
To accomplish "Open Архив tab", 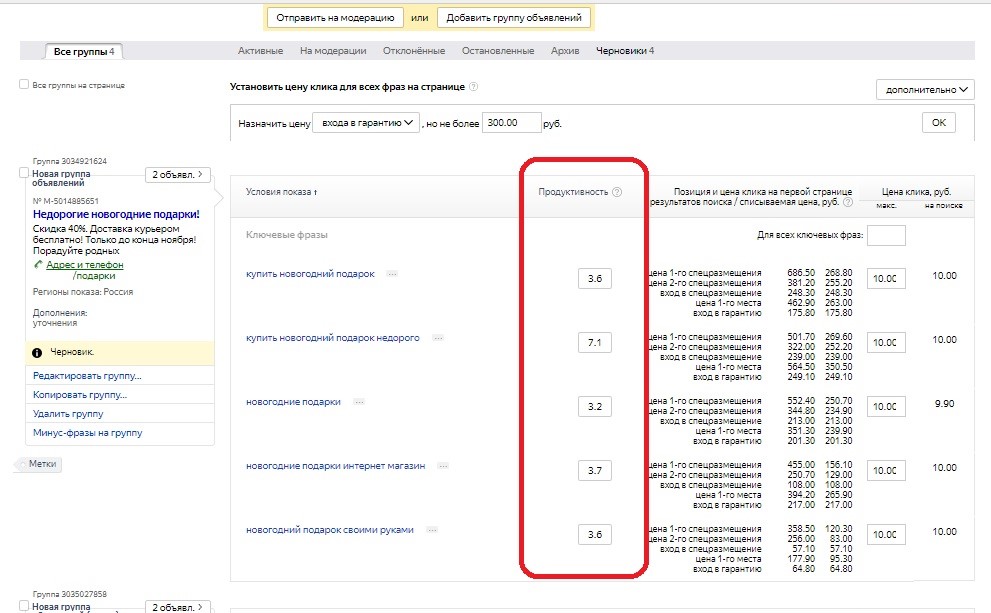I will [565, 51].
